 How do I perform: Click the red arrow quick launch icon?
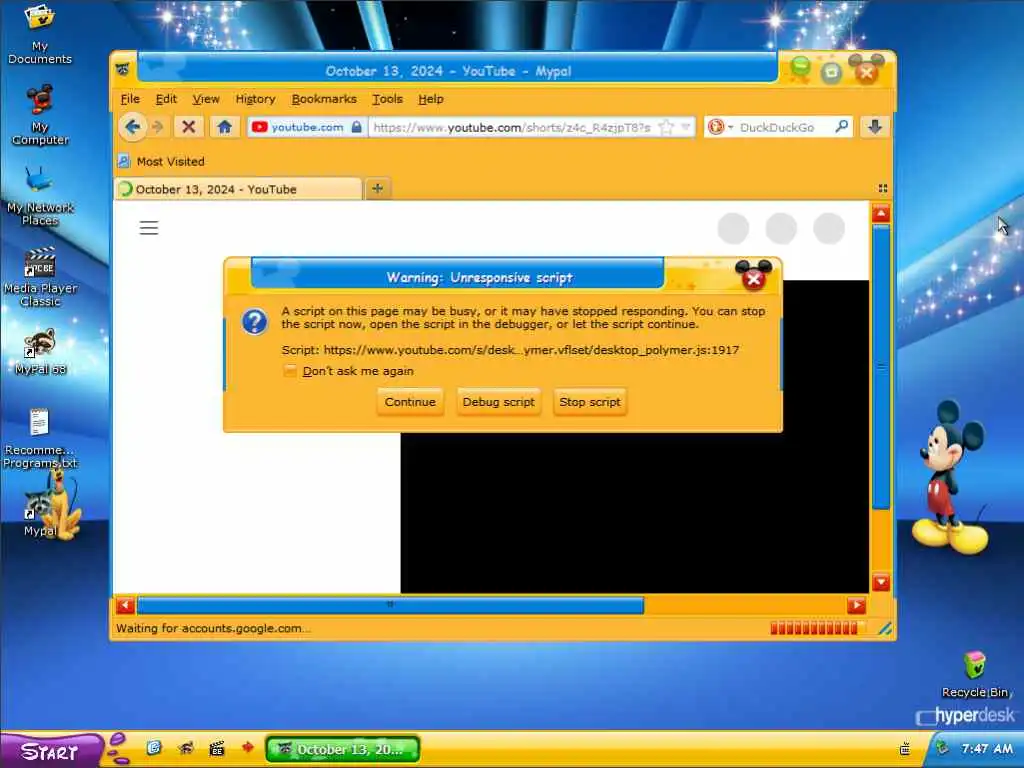click(x=248, y=747)
